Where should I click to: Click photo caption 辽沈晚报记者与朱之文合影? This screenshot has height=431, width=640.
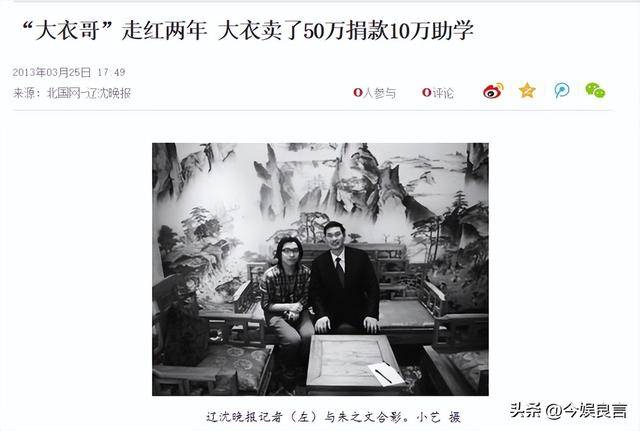click(333, 417)
